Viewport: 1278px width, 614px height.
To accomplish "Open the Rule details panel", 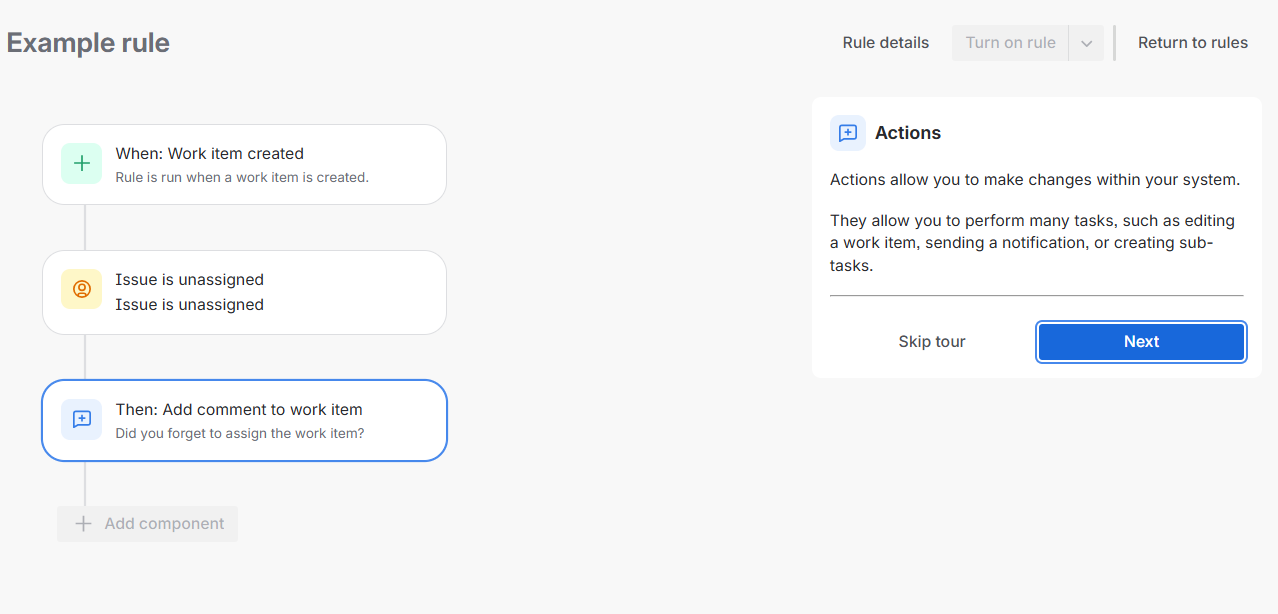I will (885, 42).
